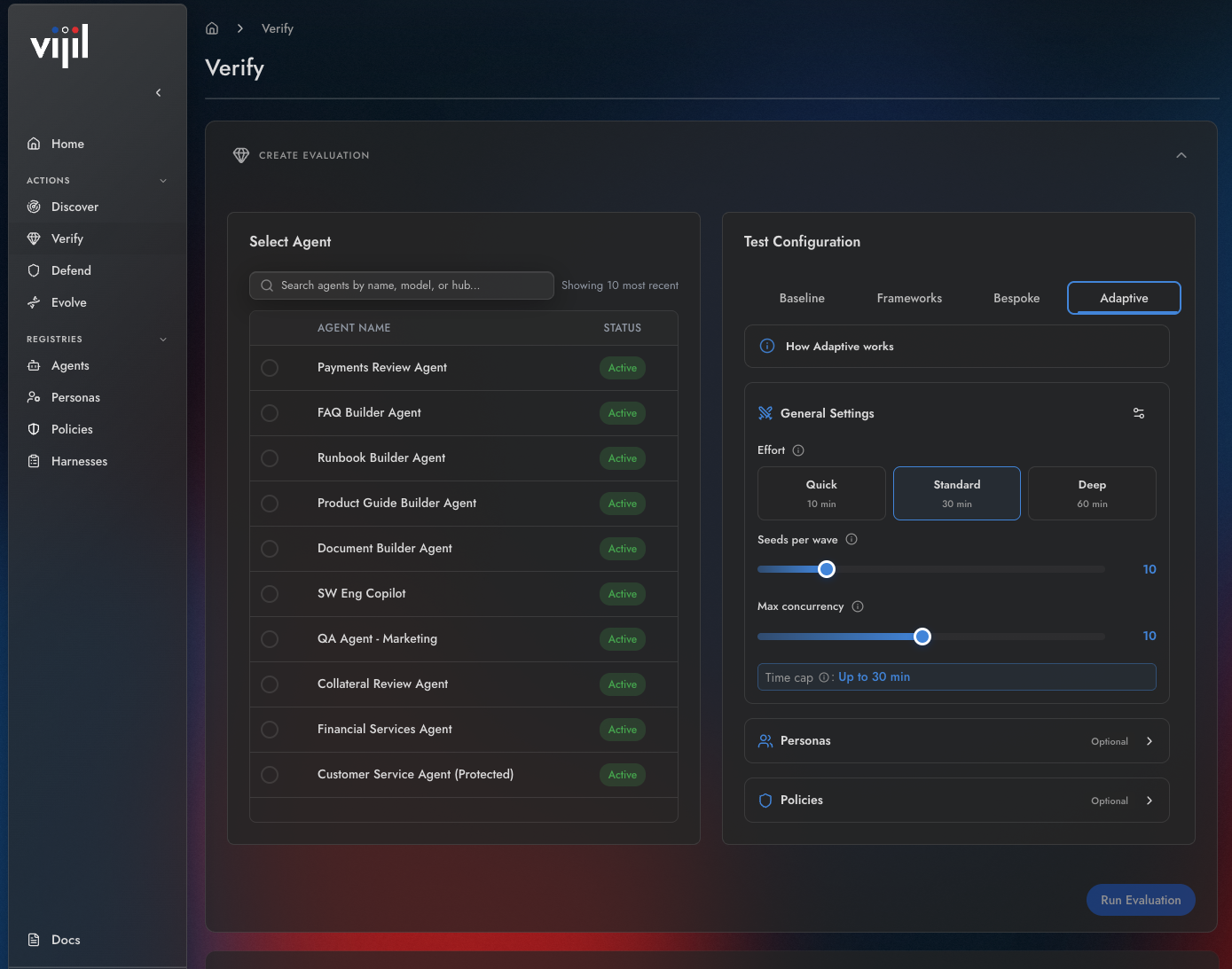This screenshot has height=969, width=1232.
Task: Choose Standard 30 min effort
Action: point(957,493)
